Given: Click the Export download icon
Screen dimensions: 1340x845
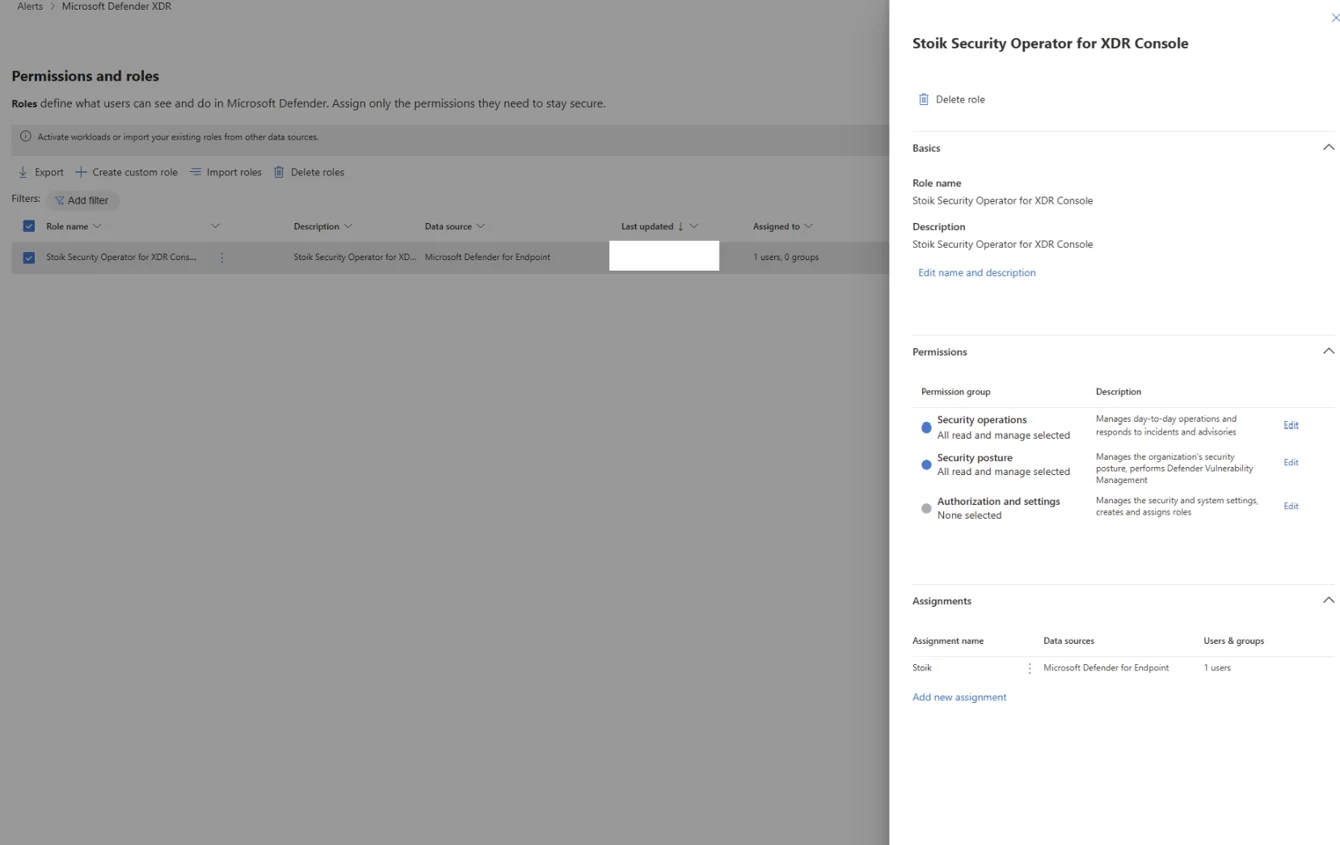Looking at the screenshot, I should pyautogui.click(x=23, y=172).
